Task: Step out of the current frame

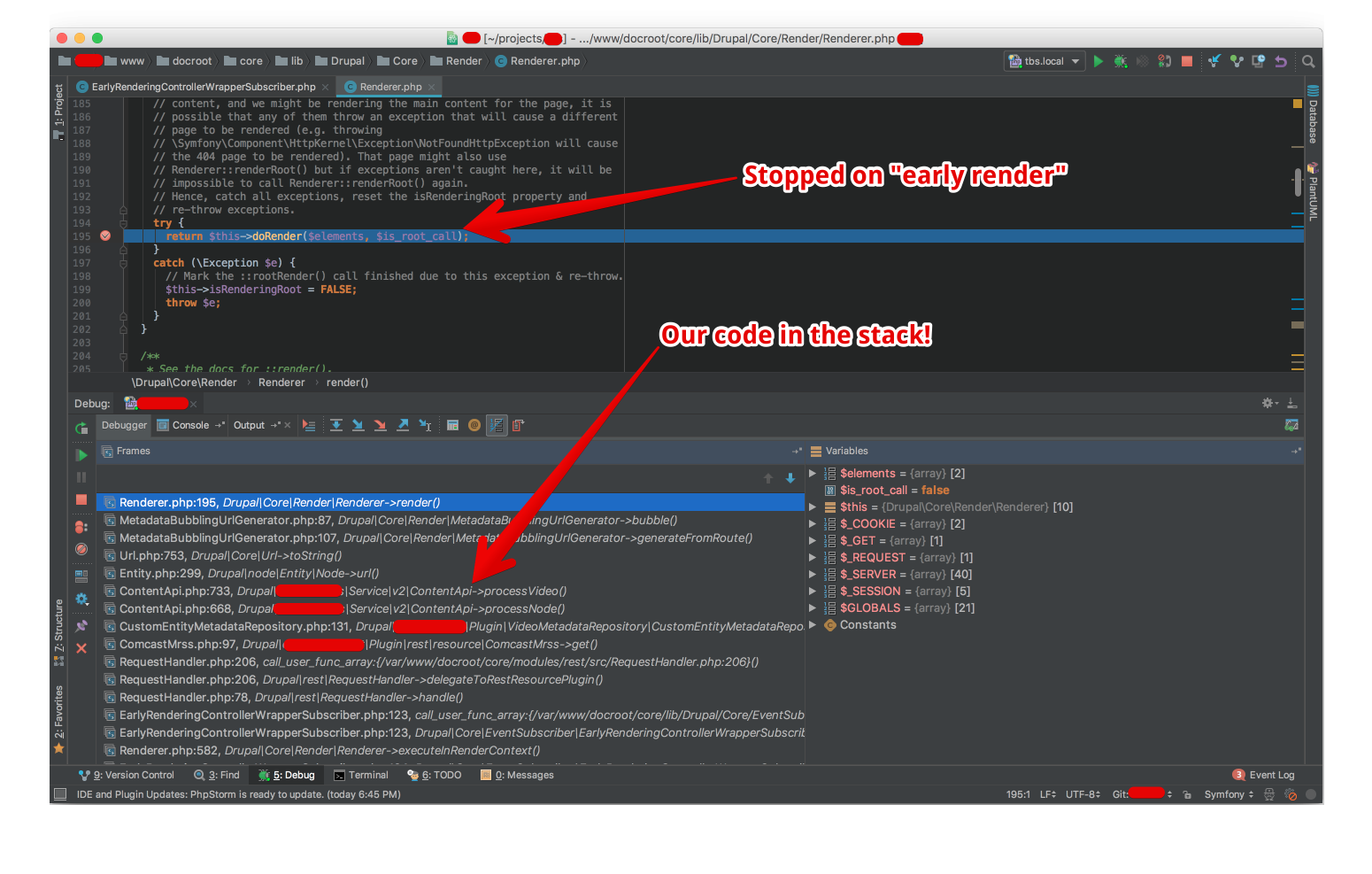Action: pos(403,425)
